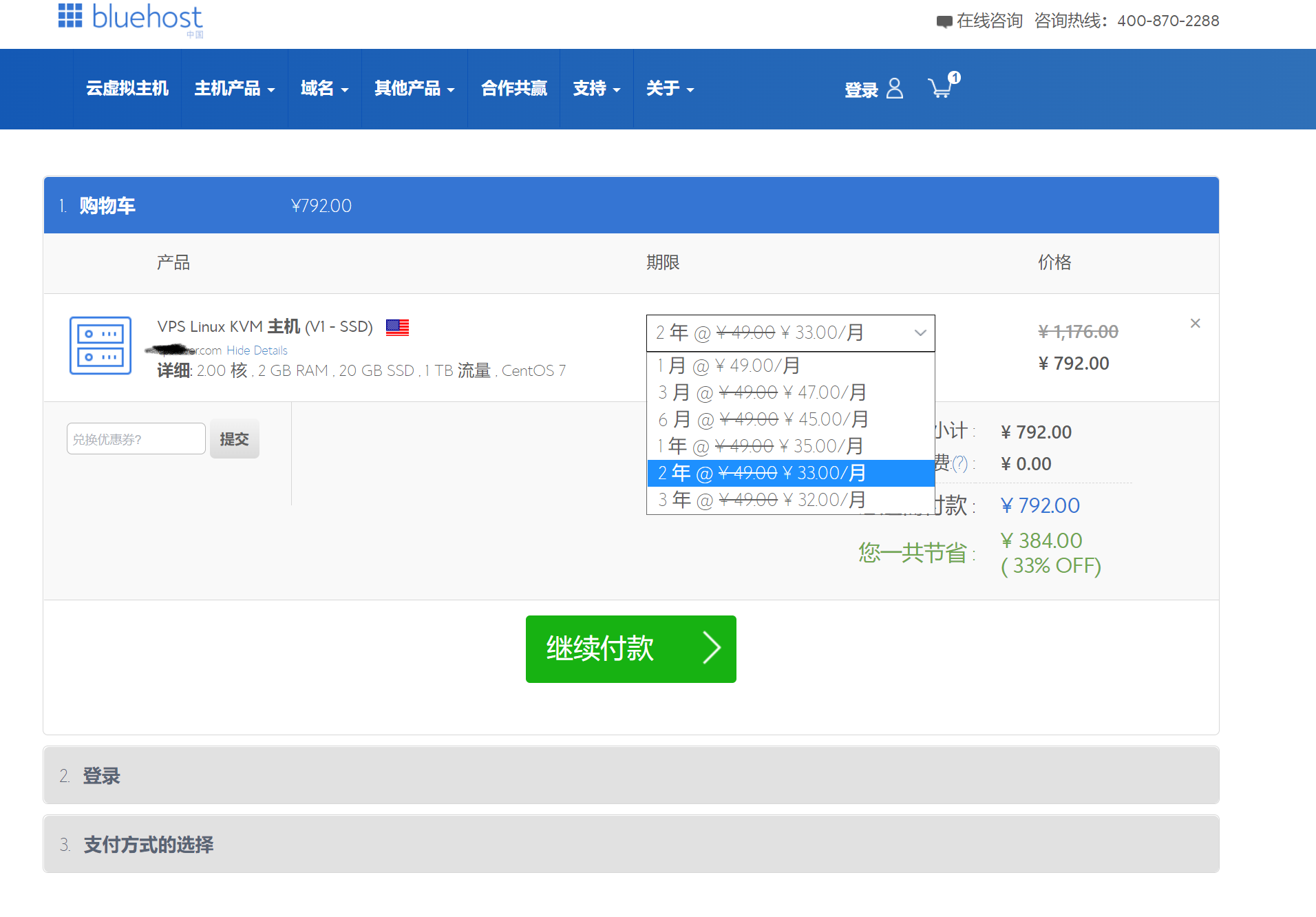Select the 1 年 ¥35.00/月 option

coord(790,446)
